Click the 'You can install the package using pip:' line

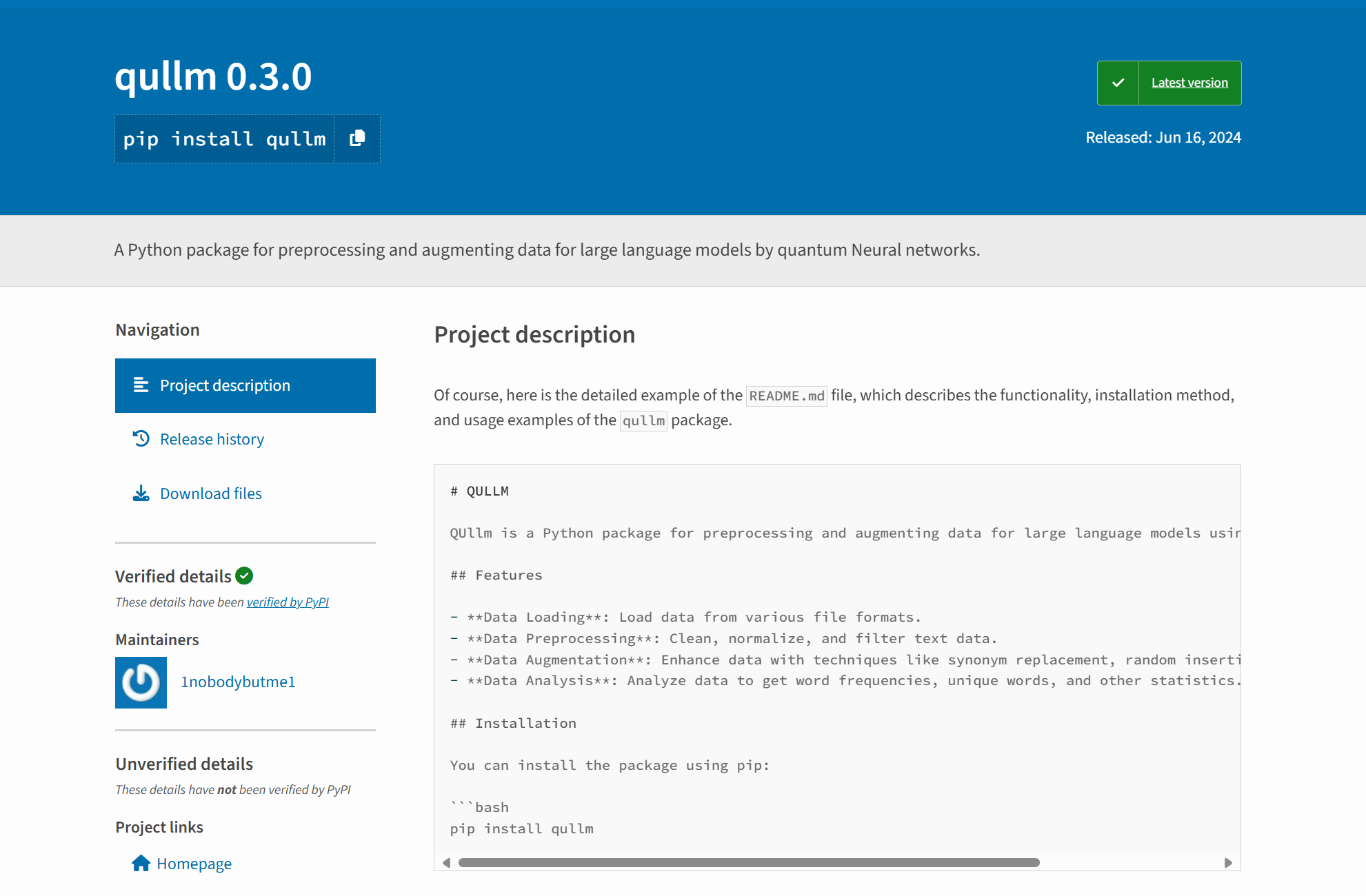[610, 765]
